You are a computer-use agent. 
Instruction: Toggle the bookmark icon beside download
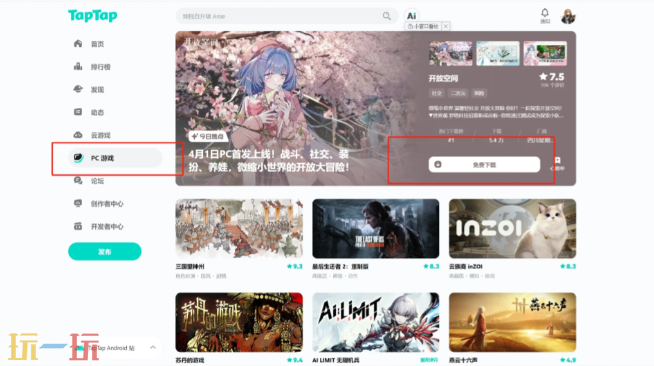[x=557, y=163]
